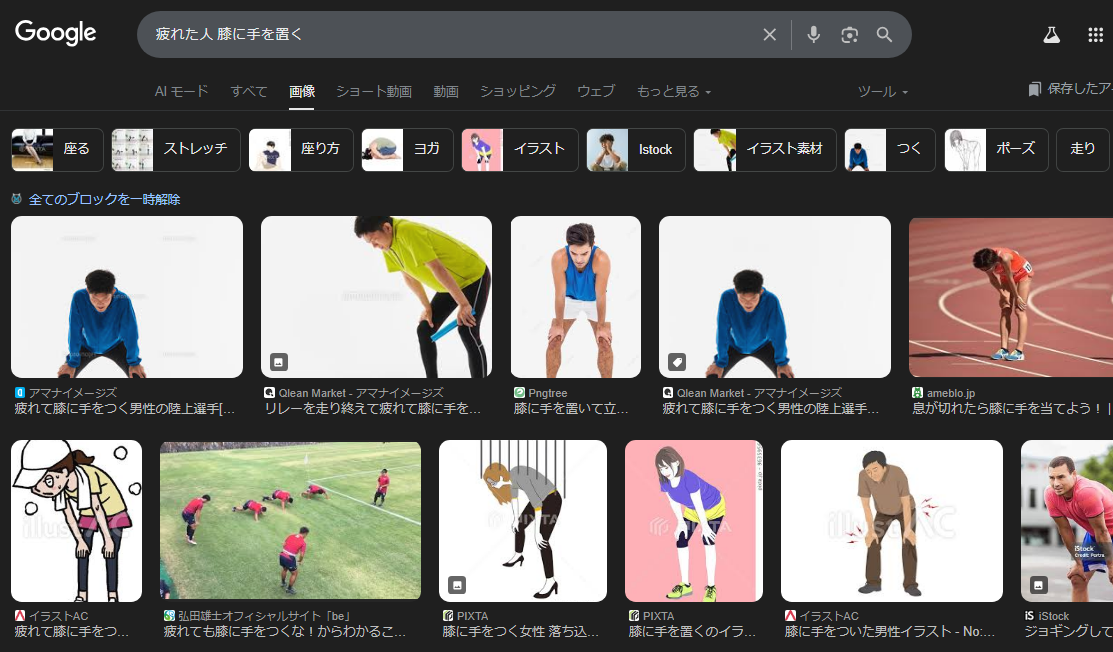Click 全てのブロックを一時解除 link
Image resolution: width=1113 pixels, height=652 pixels.
click(x=104, y=200)
